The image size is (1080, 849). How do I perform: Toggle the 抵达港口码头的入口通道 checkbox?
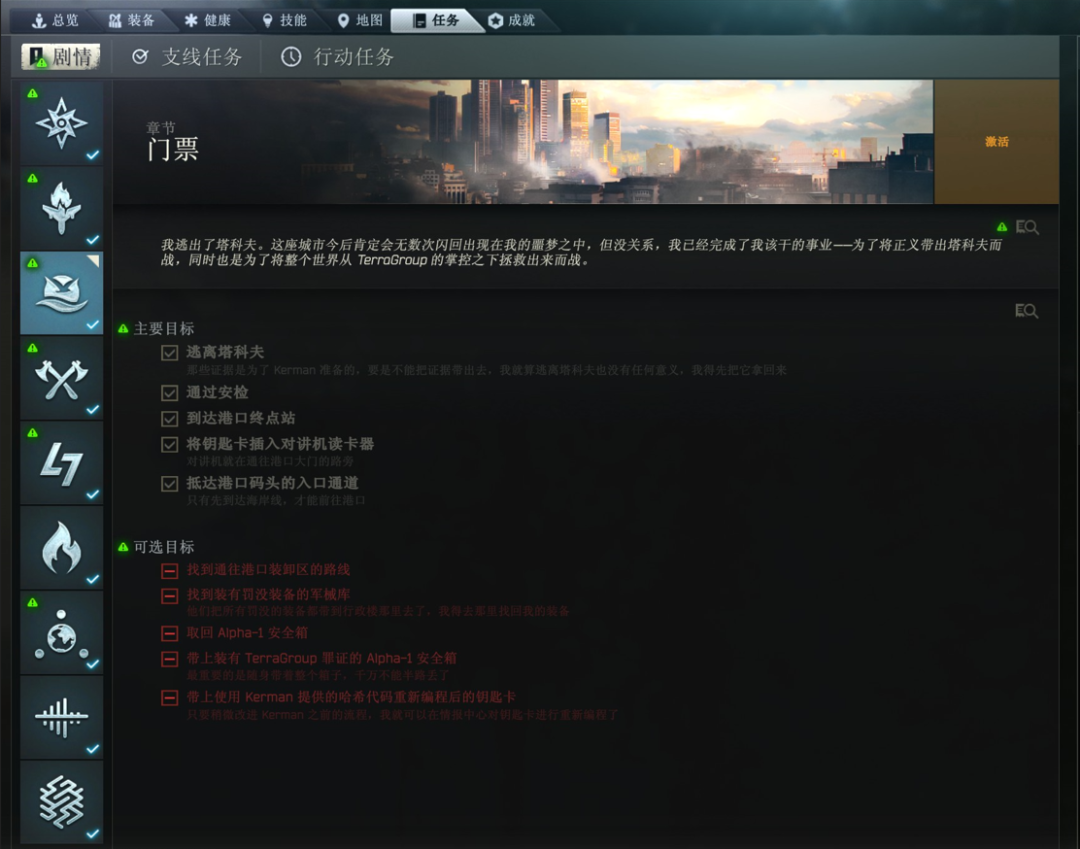(x=169, y=484)
